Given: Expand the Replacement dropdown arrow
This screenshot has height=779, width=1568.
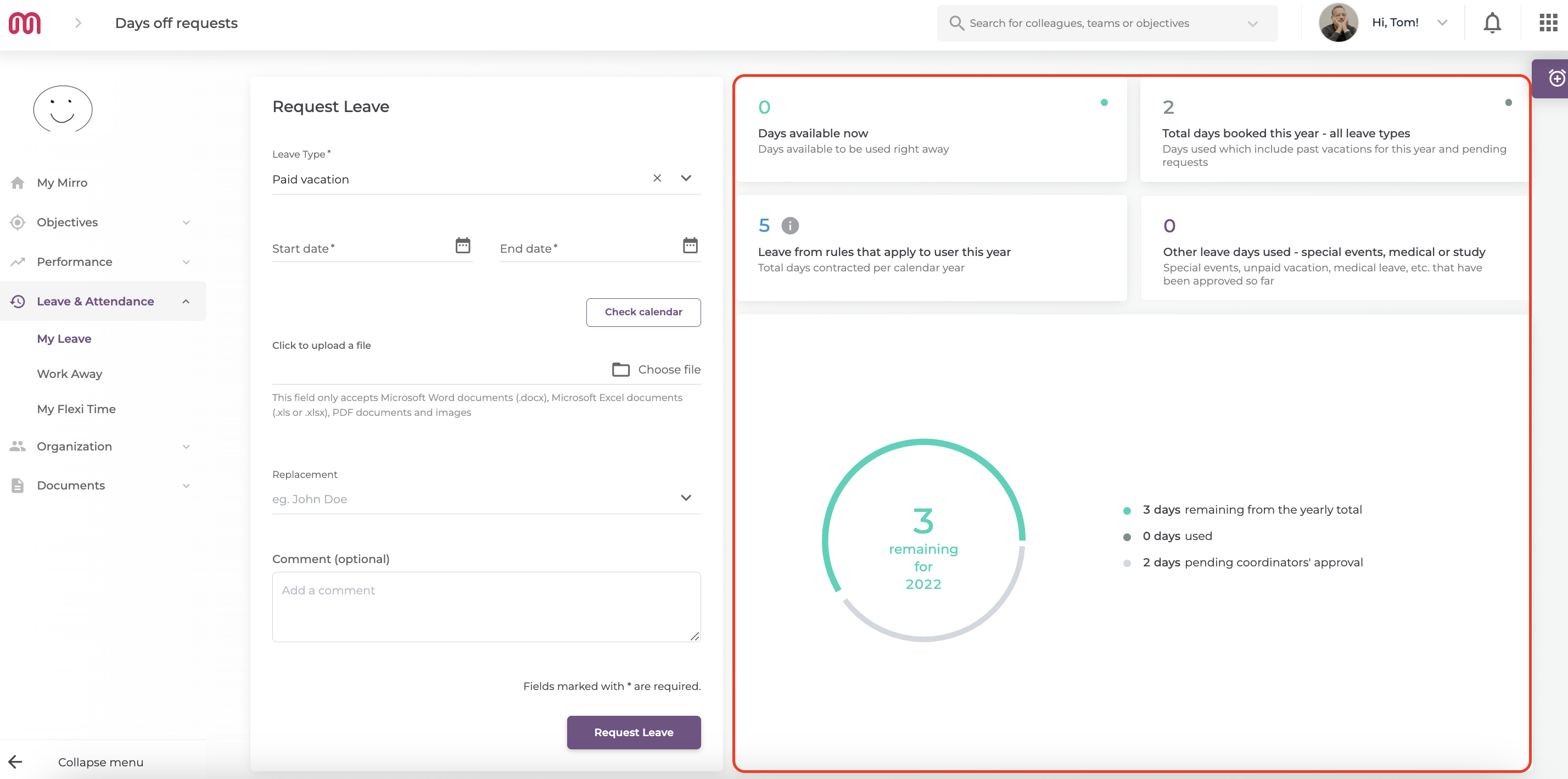Looking at the screenshot, I should [686, 498].
